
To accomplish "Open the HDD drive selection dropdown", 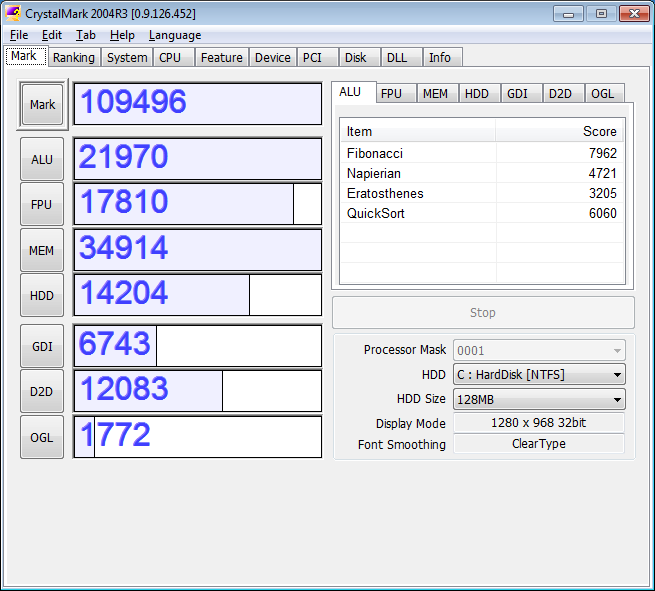I will 539,375.
